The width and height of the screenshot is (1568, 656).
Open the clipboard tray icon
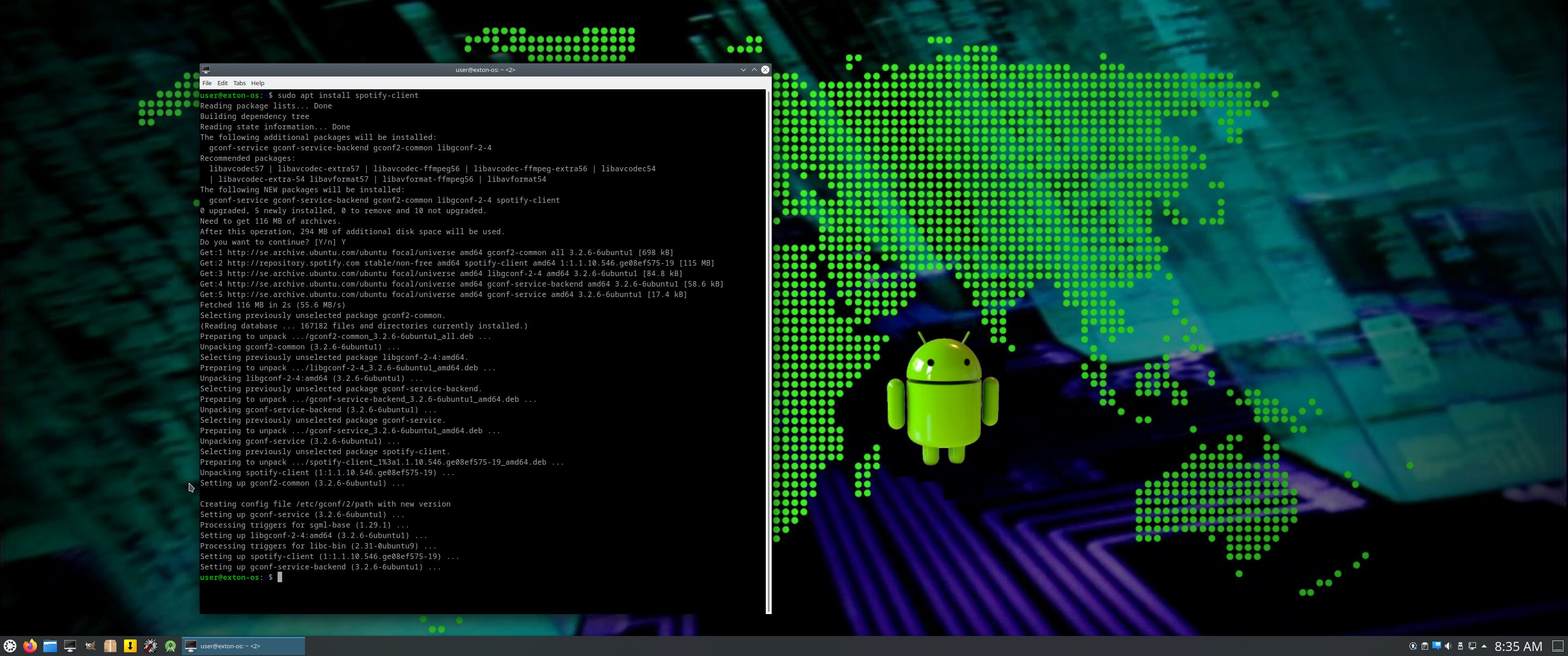[1424, 646]
